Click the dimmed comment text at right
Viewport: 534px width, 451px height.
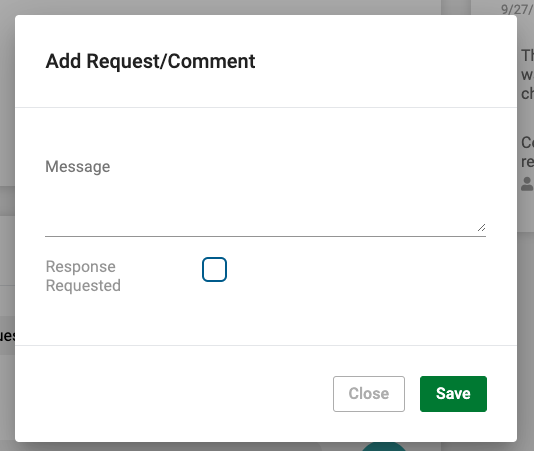click(x=527, y=74)
